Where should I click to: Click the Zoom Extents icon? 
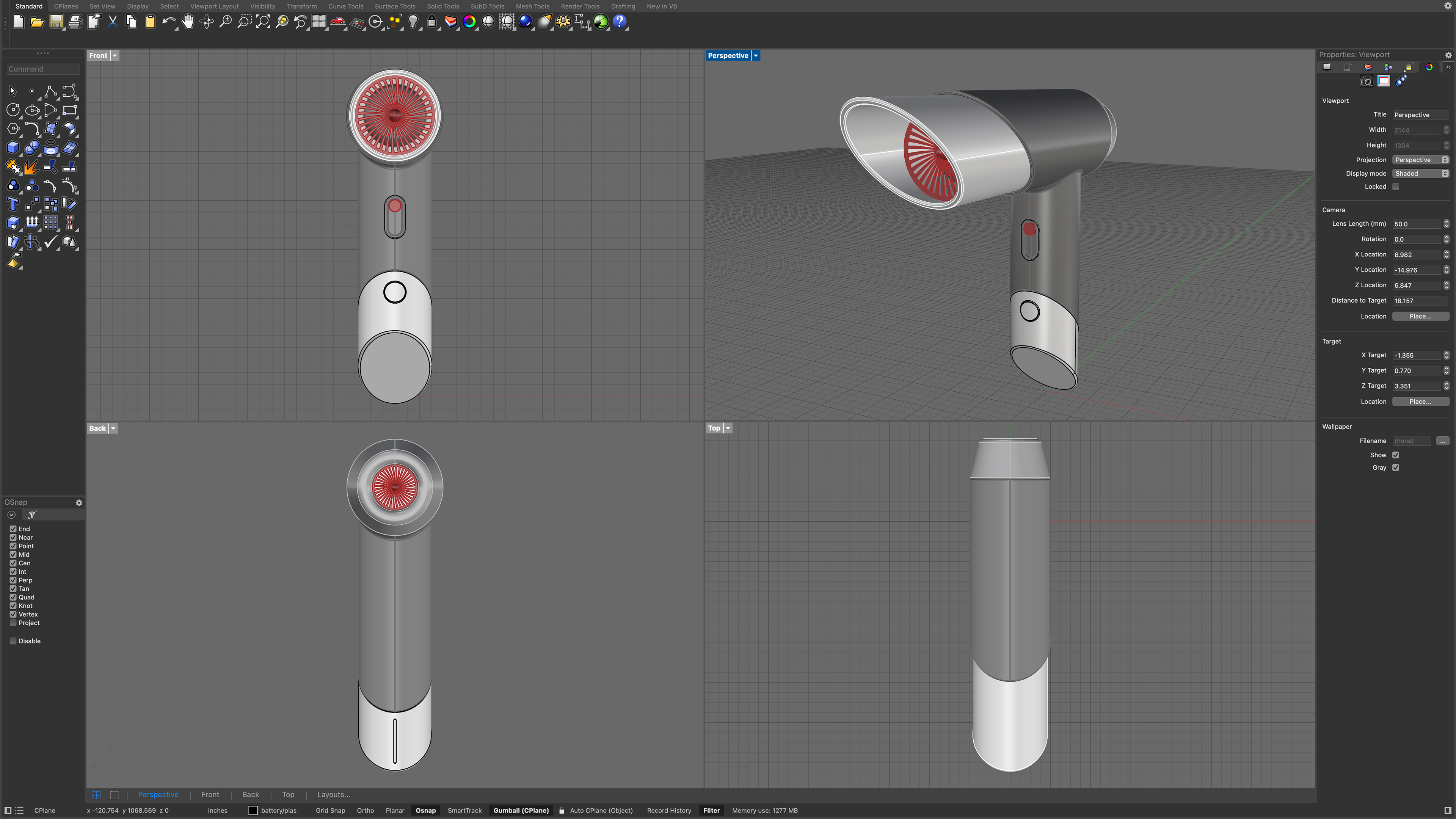coord(263,22)
